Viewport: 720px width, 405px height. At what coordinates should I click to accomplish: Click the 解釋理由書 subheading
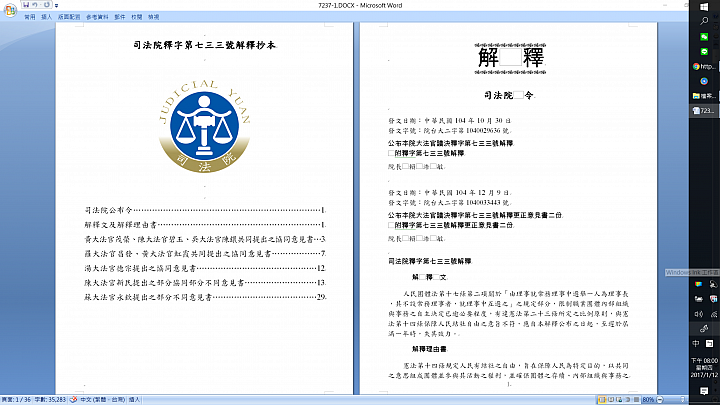[429, 349]
